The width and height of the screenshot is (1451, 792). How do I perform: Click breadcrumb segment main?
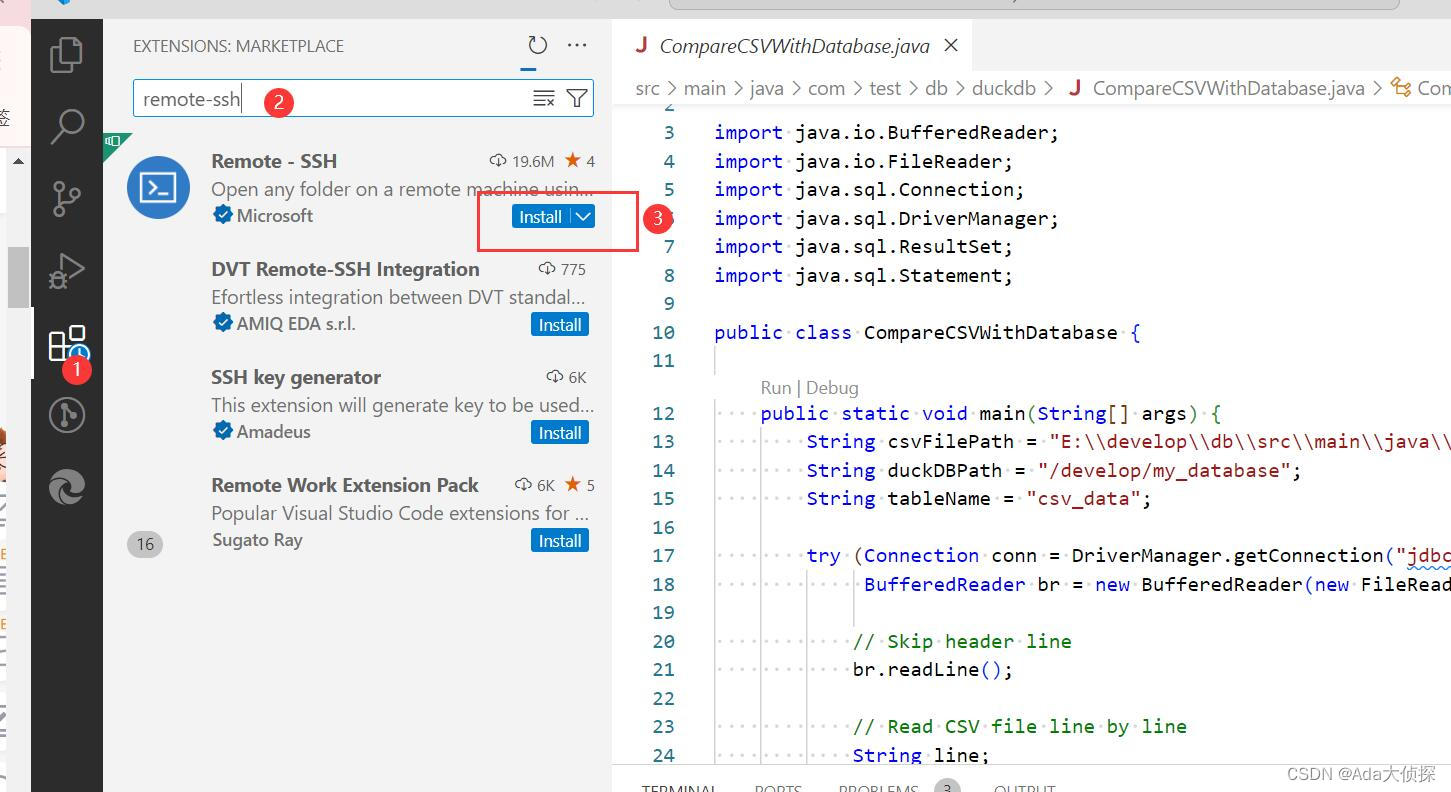(704, 88)
